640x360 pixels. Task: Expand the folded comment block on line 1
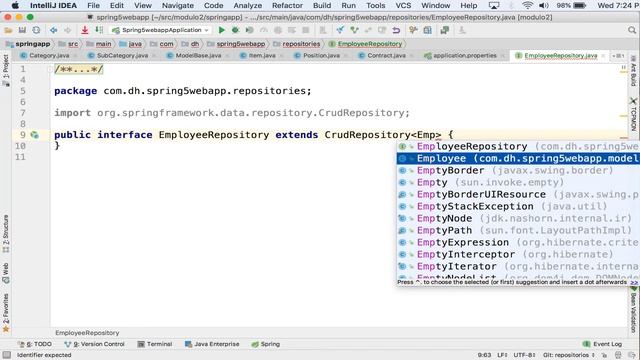click(x=79, y=69)
